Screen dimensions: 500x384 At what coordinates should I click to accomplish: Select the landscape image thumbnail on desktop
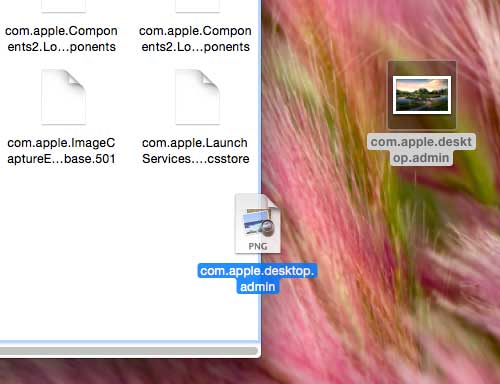tap(422, 95)
